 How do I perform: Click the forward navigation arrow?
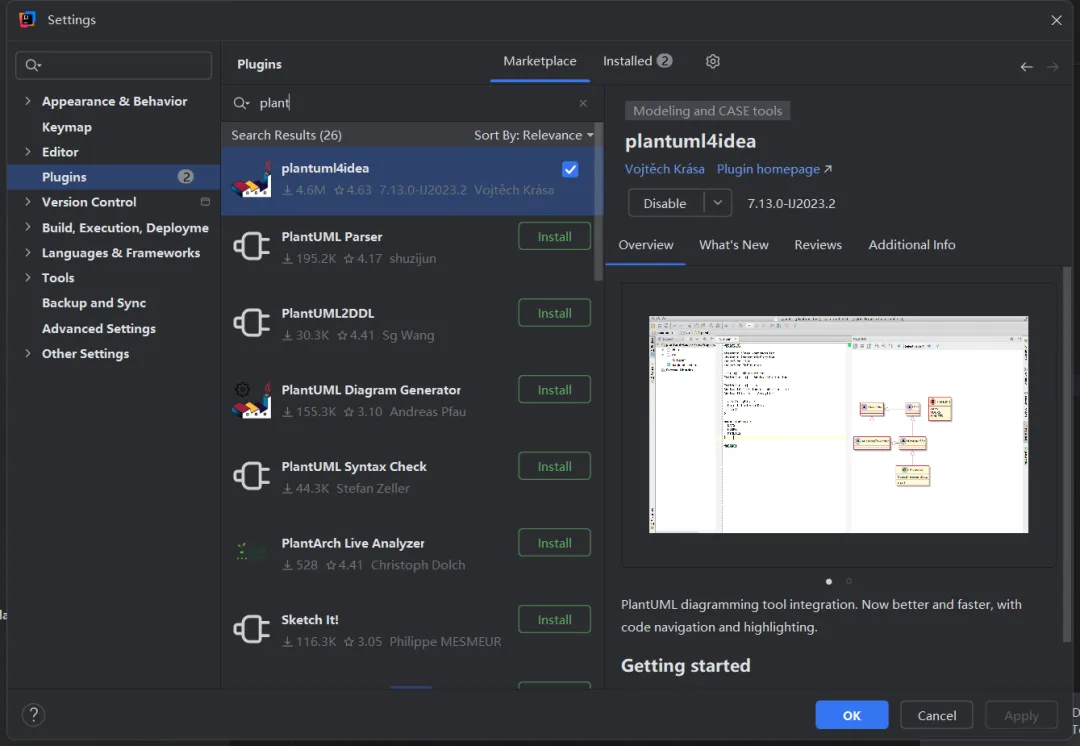pyautogui.click(x=1052, y=67)
